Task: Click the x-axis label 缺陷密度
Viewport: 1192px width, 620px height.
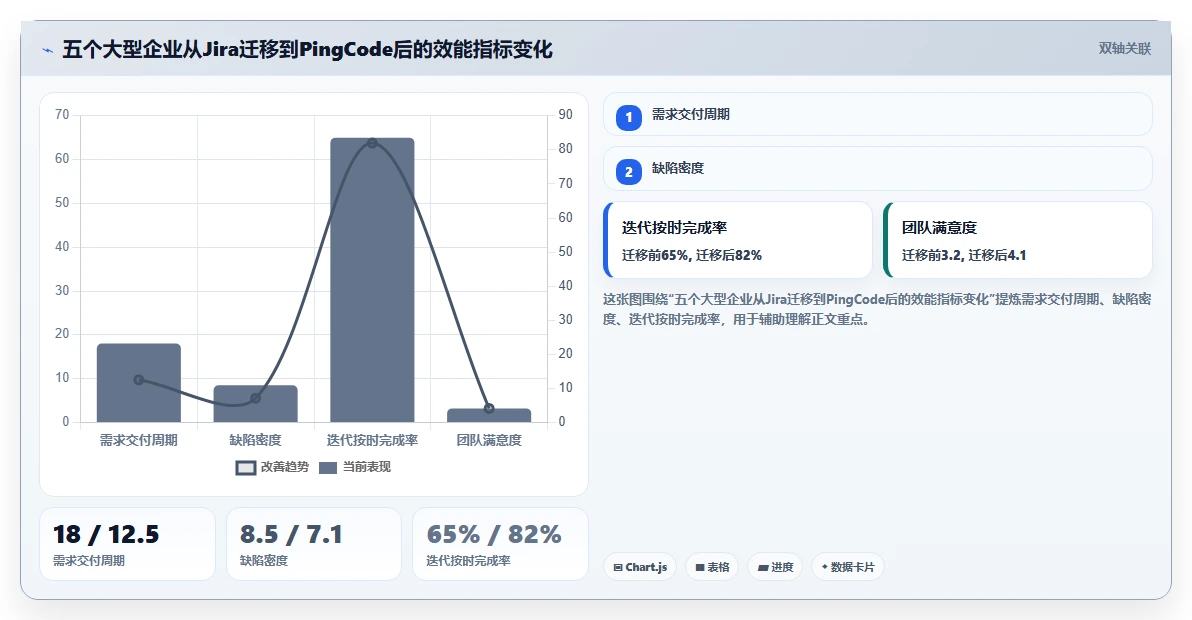Action: (255, 440)
